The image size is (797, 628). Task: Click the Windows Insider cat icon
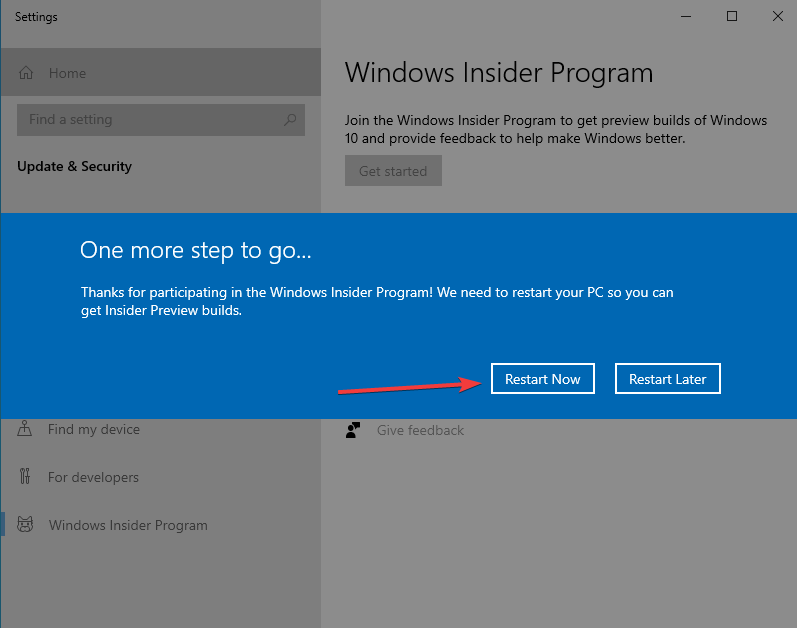(x=25, y=524)
